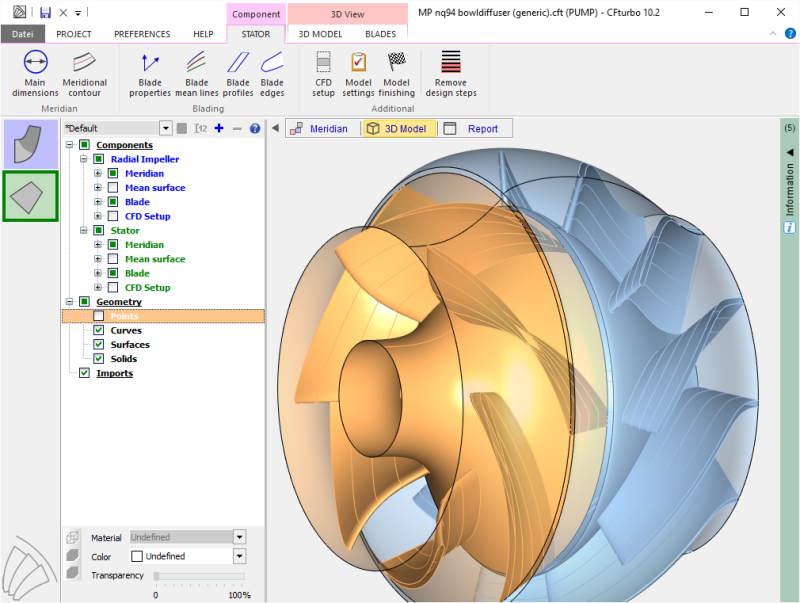Expand the Information side panel

coord(790,152)
